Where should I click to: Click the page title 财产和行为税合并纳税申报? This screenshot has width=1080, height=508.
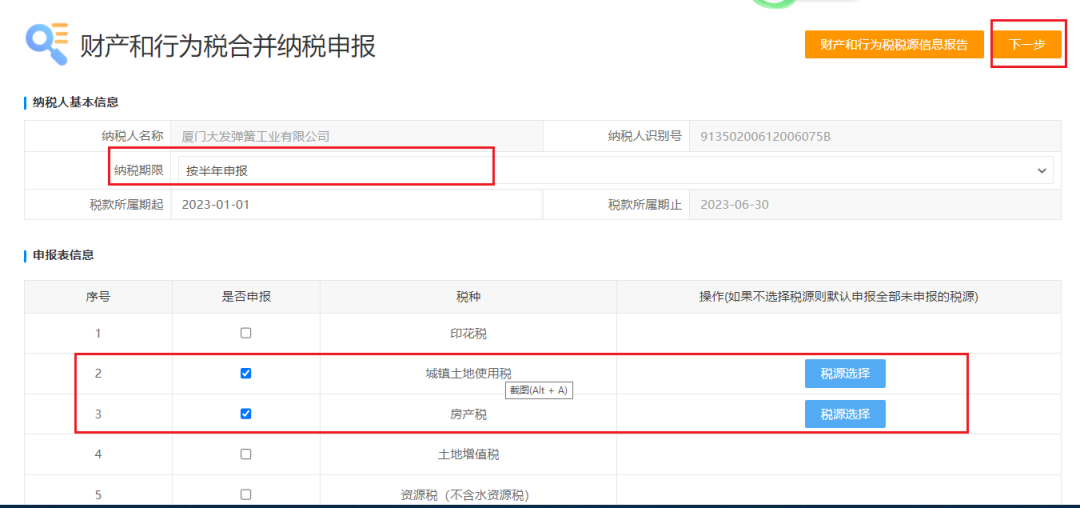(228, 46)
